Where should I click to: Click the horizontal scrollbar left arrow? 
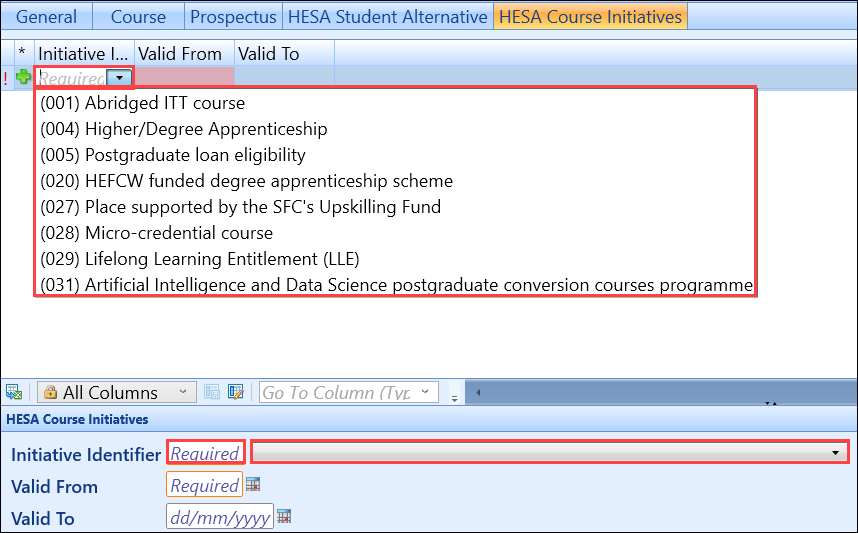[478, 392]
